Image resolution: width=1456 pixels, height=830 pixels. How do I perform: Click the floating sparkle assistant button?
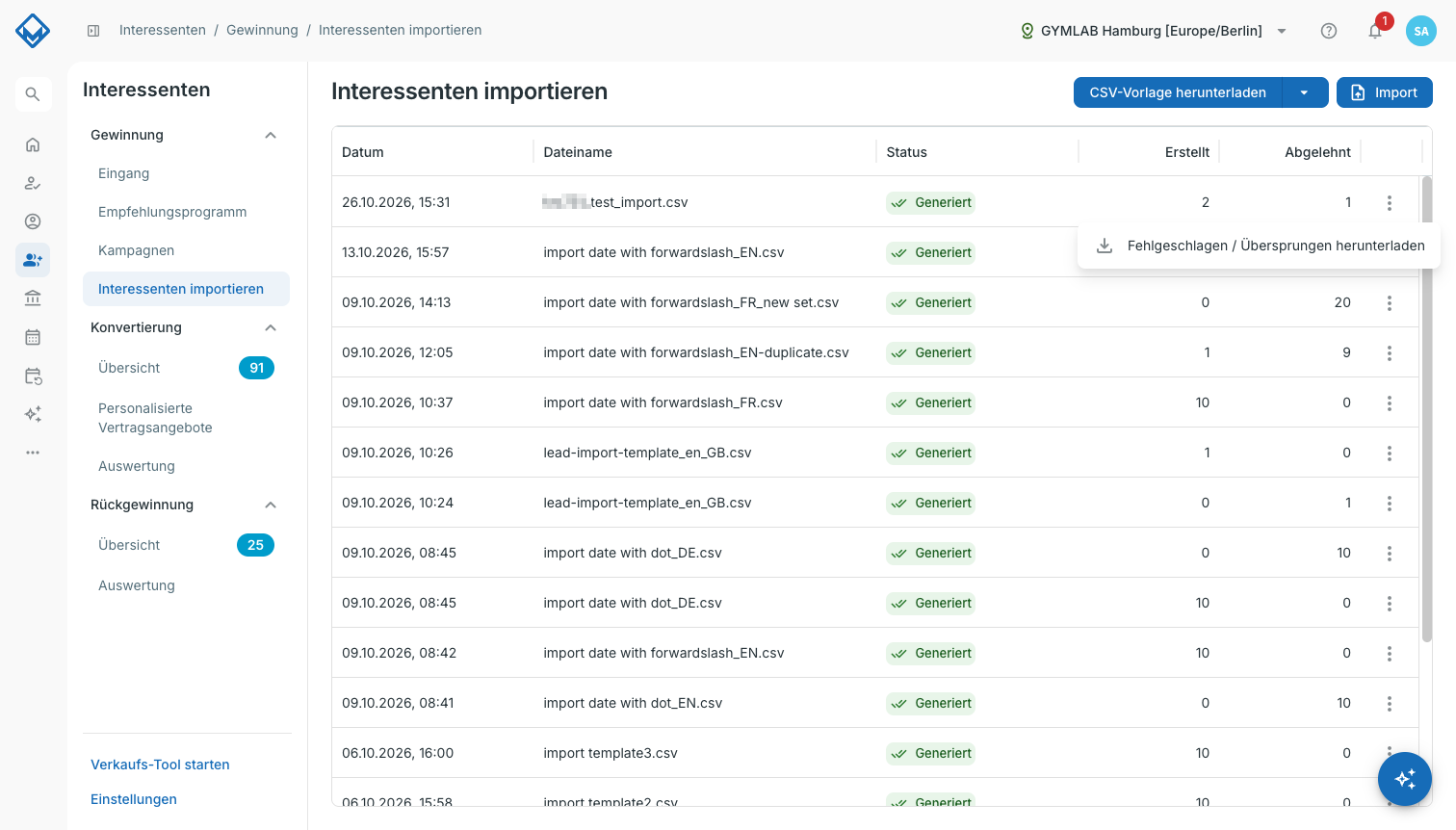click(x=1405, y=779)
